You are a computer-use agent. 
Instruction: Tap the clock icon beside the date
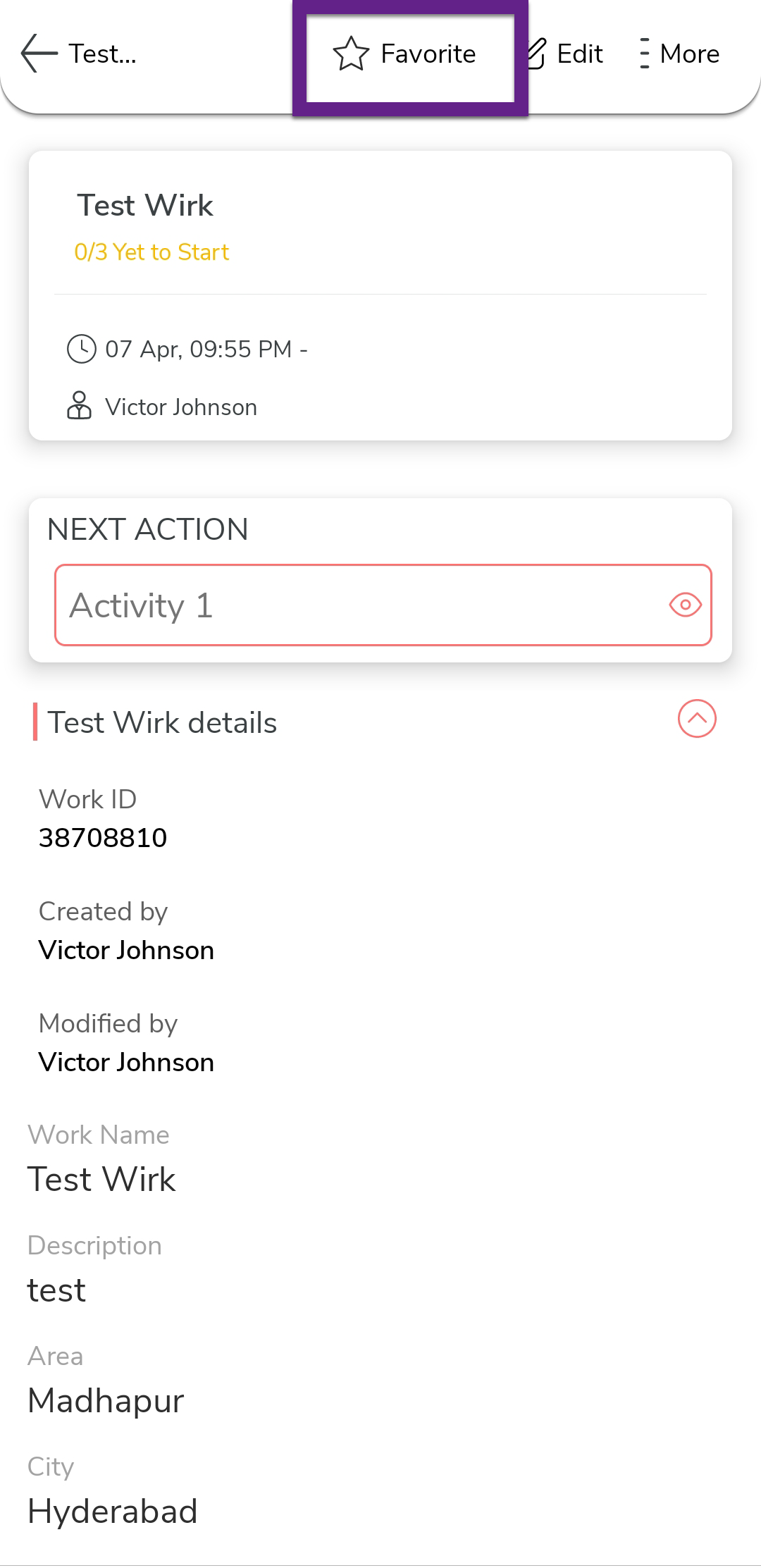point(82,349)
